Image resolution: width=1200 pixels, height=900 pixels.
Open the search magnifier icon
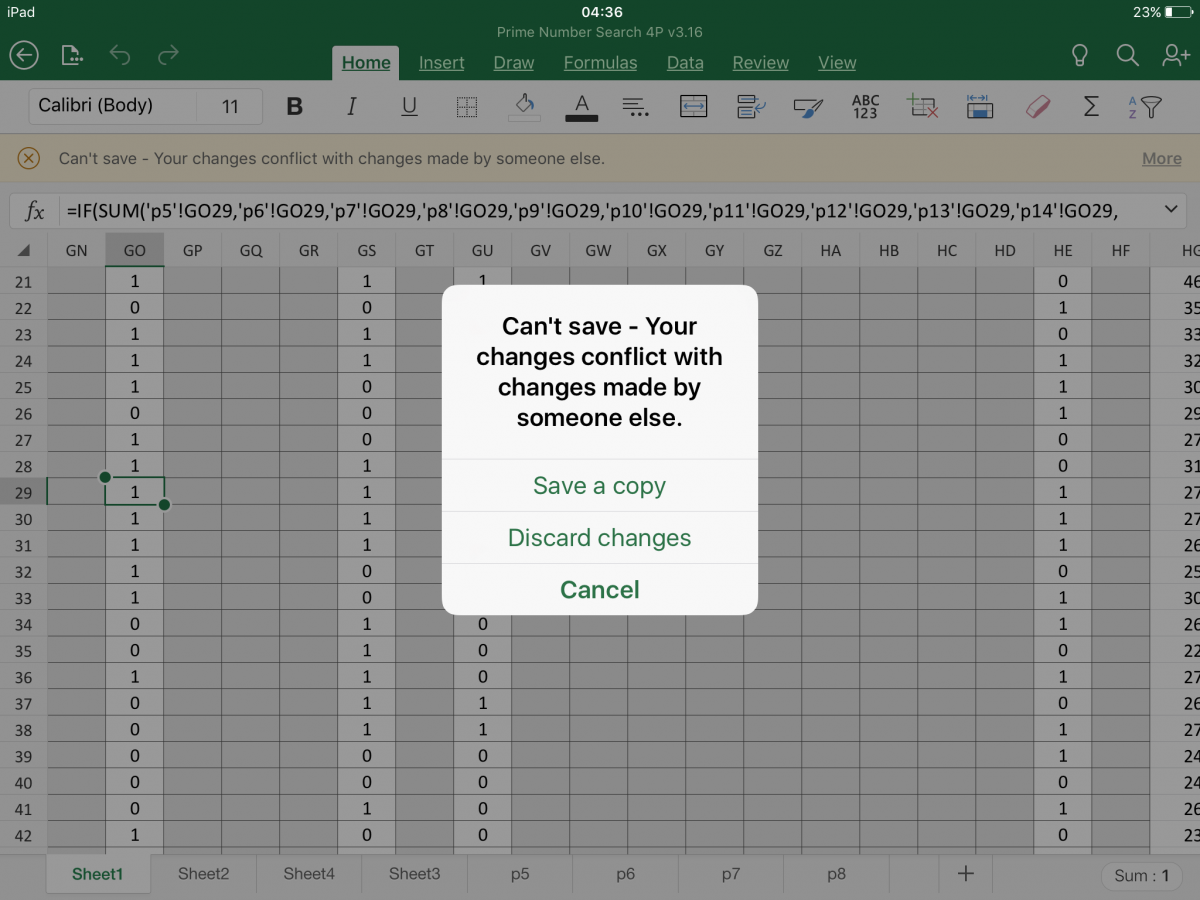pyautogui.click(x=1127, y=56)
